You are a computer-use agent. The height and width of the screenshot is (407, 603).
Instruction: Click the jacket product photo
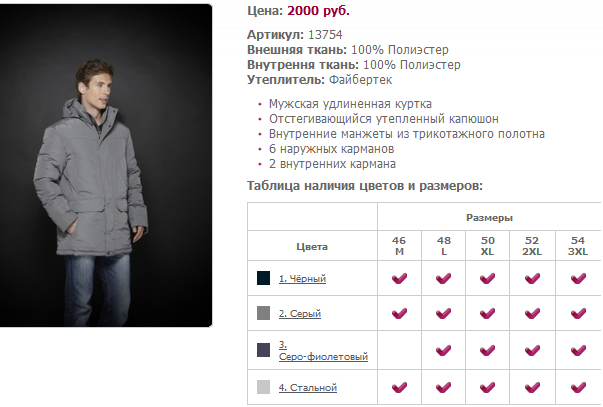[107, 165]
